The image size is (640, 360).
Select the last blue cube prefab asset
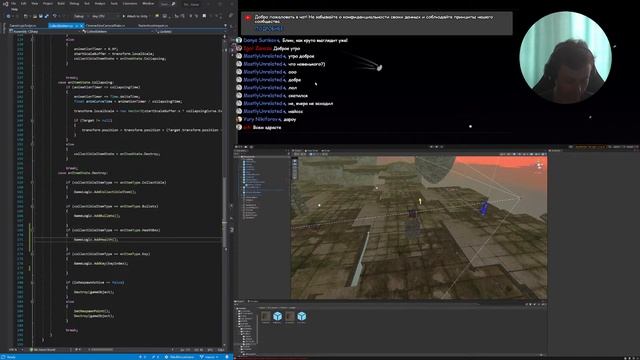[x=302, y=317]
